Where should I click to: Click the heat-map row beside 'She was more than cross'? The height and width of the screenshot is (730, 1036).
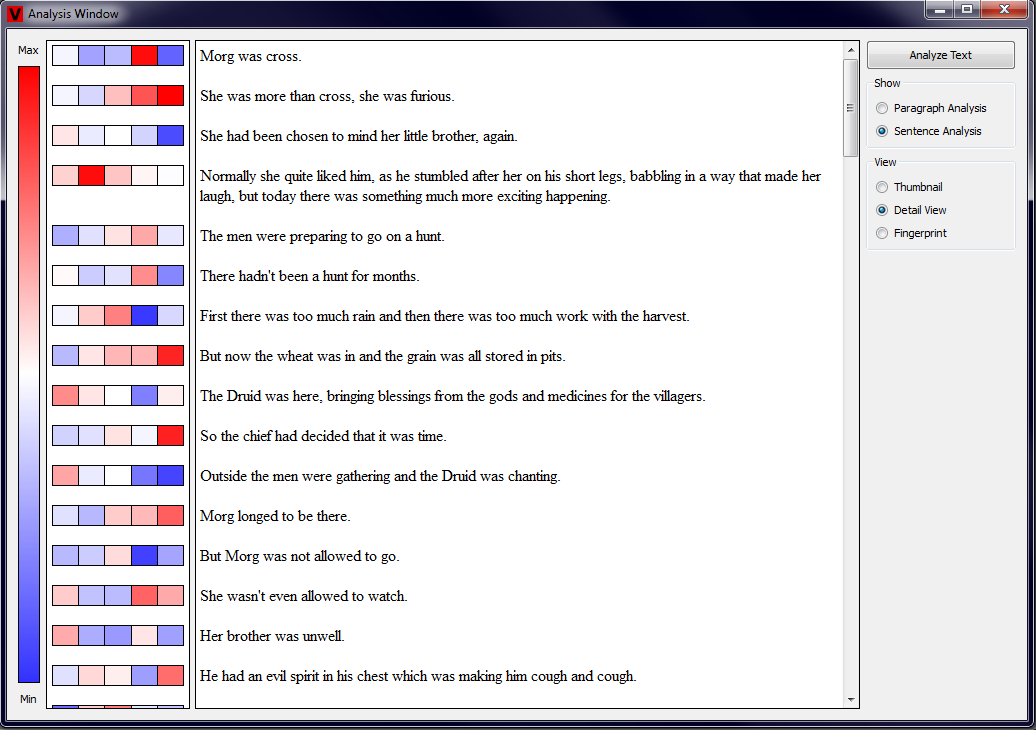point(118,96)
